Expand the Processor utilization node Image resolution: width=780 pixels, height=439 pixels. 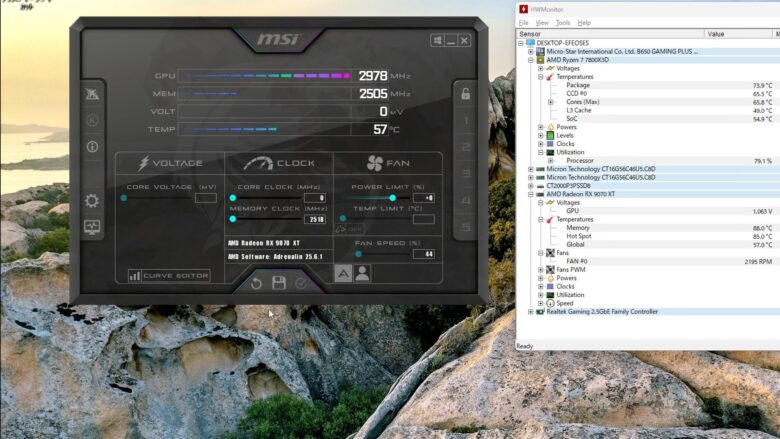click(x=551, y=161)
